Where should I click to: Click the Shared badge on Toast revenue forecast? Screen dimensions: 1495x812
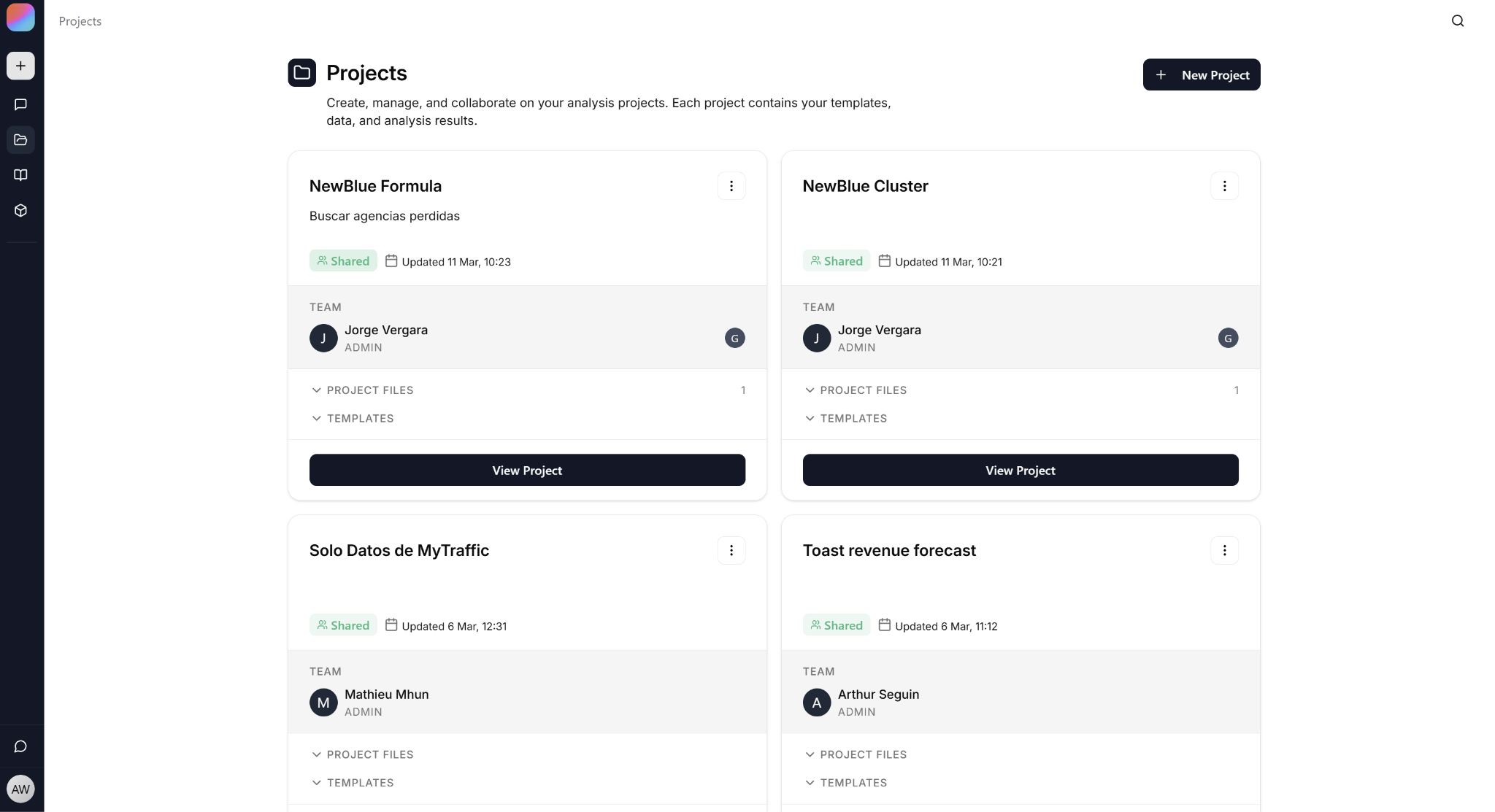[837, 625]
